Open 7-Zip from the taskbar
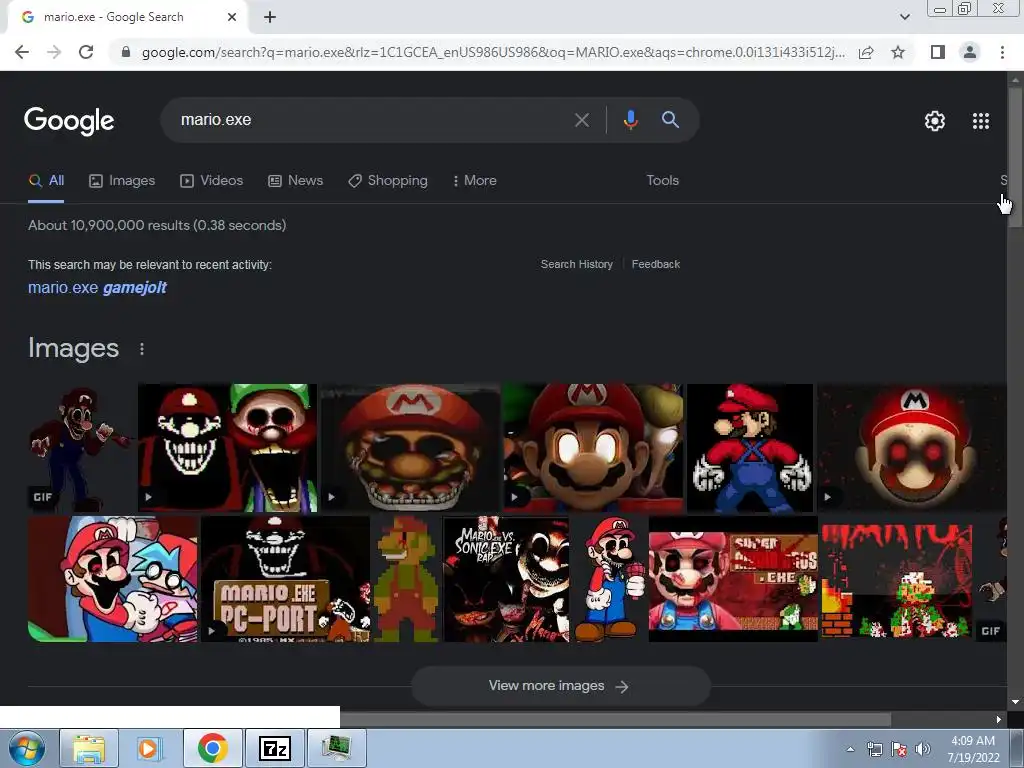Viewport: 1024px width, 768px height. tap(274, 749)
